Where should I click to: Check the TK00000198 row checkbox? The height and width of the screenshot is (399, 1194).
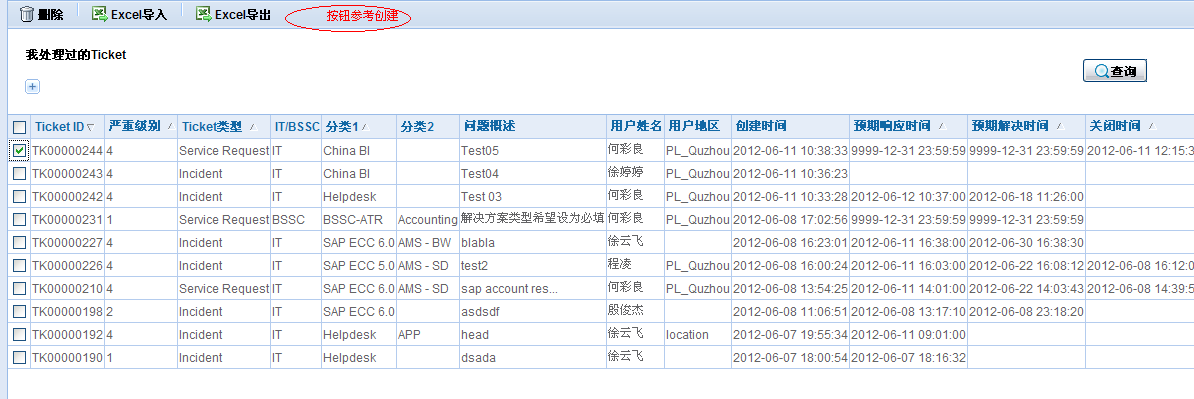[20, 311]
